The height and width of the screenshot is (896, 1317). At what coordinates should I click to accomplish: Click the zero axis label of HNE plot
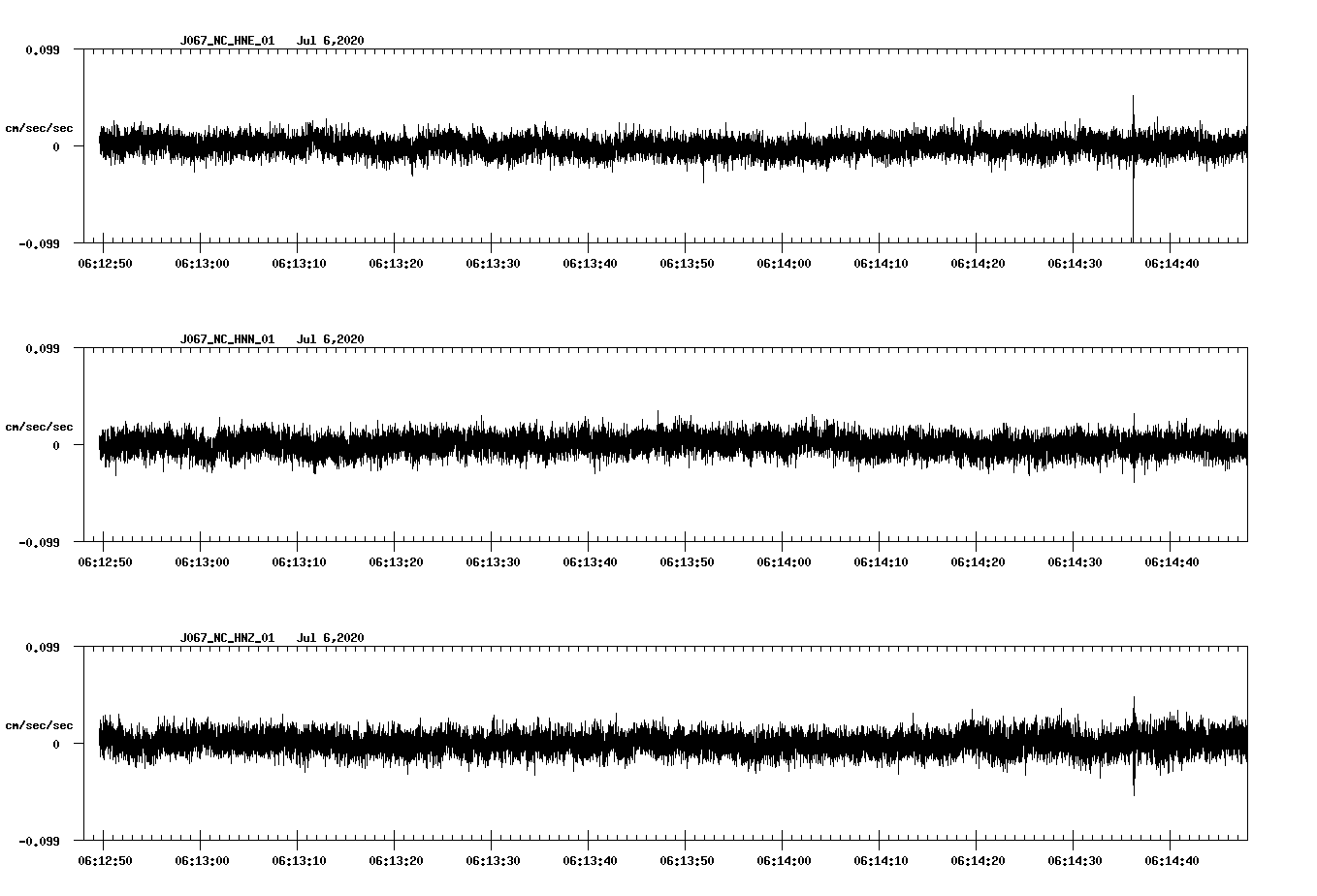pyautogui.click(x=56, y=147)
